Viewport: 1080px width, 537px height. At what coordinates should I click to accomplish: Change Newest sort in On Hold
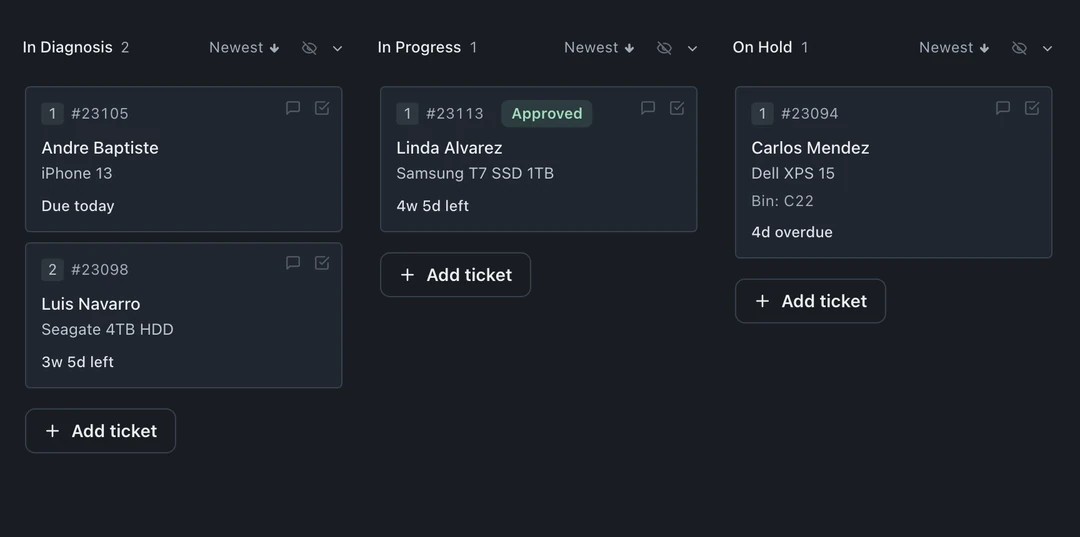click(x=953, y=48)
